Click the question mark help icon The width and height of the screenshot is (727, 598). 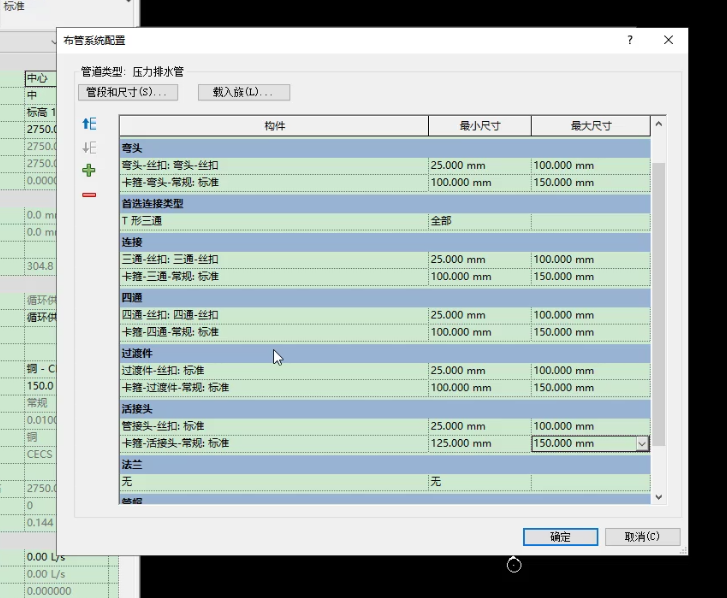630,40
